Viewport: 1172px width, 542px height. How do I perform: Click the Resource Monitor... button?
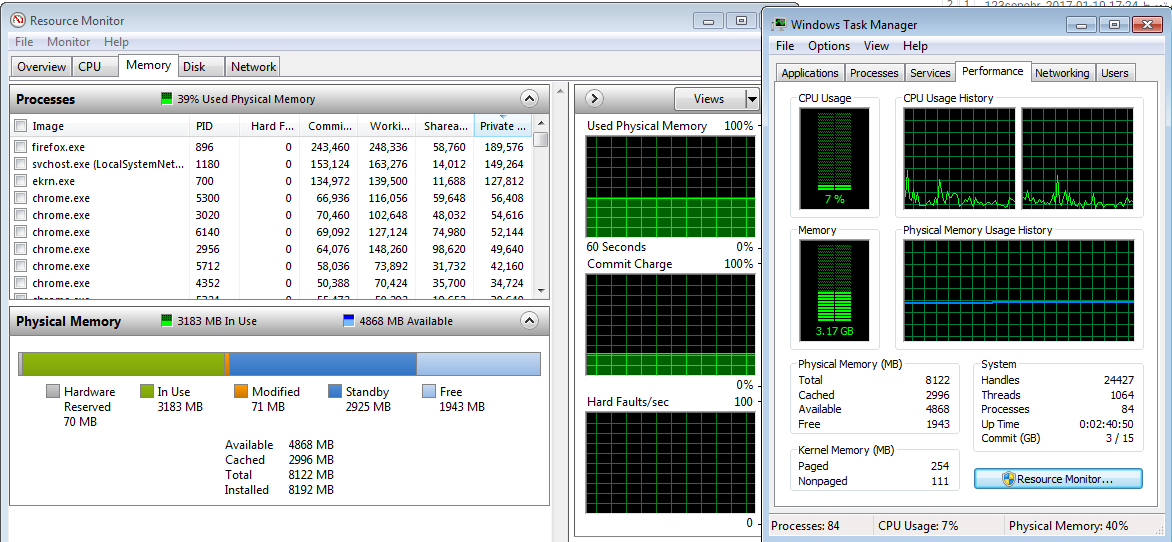click(x=1057, y=479)
